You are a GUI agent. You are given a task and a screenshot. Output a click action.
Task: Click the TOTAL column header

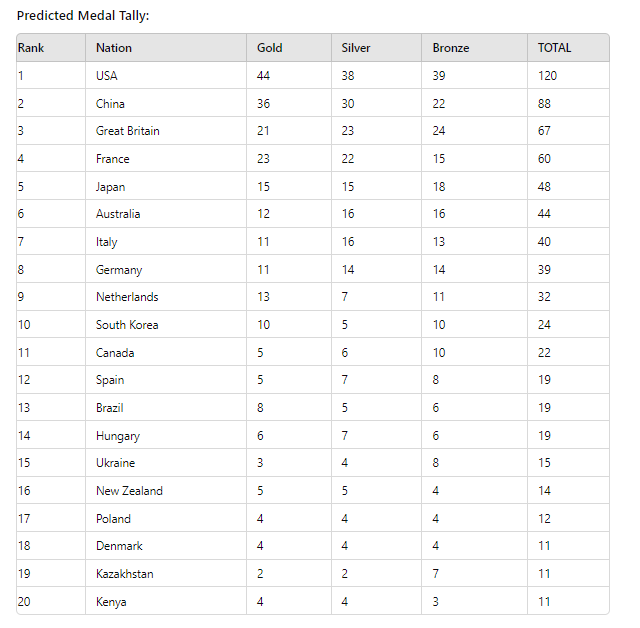click(x=554, y=48)
